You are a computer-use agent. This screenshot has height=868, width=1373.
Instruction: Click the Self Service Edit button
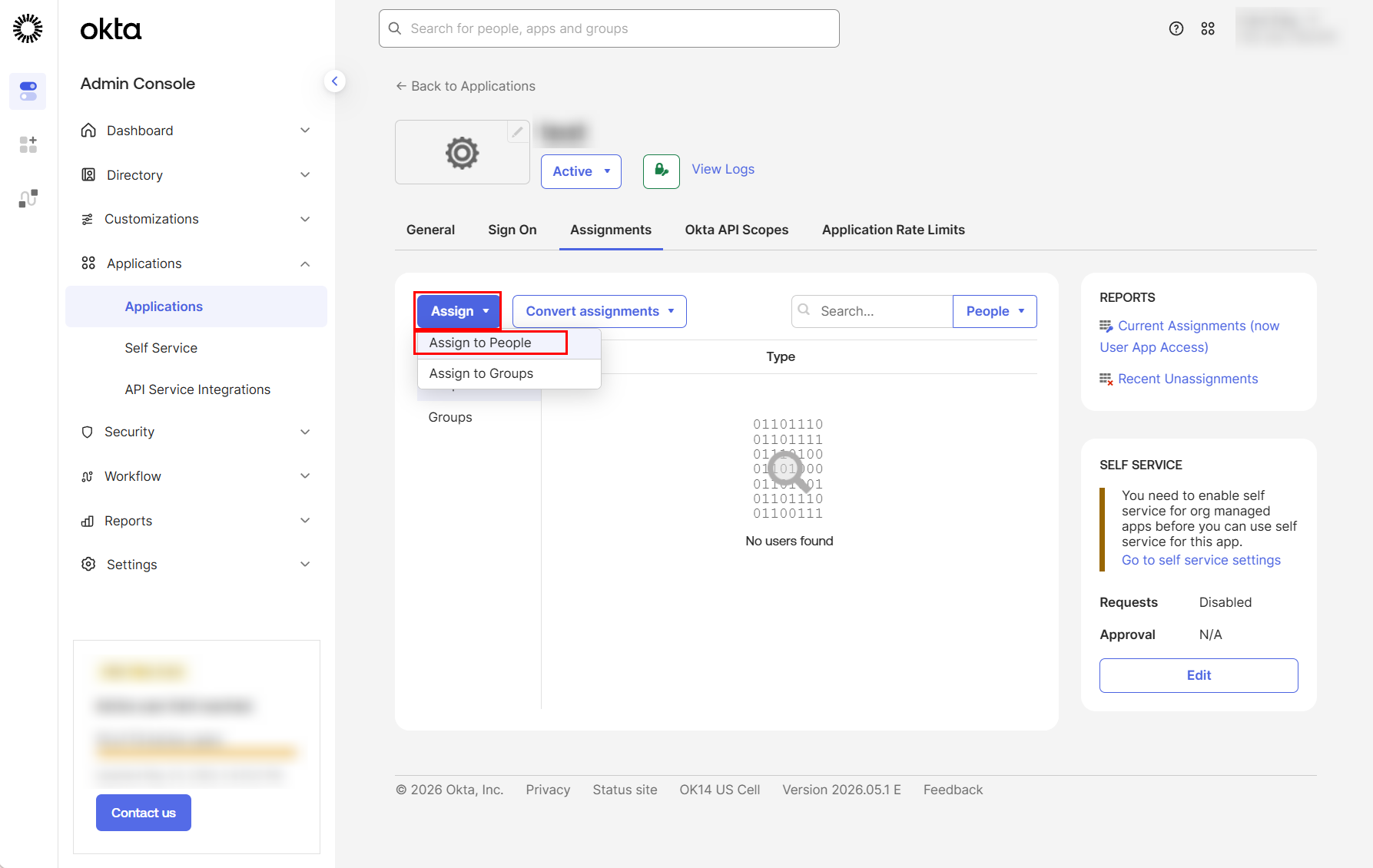(1199, 675)
